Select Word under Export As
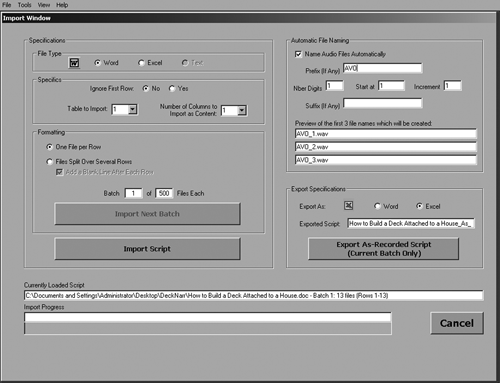This screenshot has height=383, width=500. 377,206
